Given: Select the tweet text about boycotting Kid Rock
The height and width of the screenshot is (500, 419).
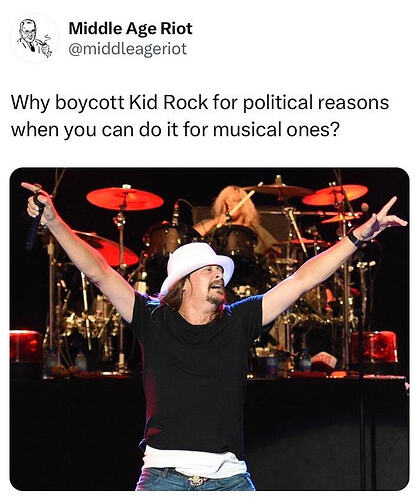Looking at the screenshot, I should [x=200, y=116].
